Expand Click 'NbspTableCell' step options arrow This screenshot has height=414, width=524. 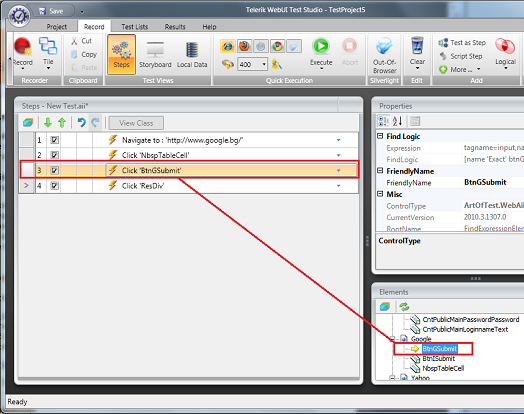coord(339,155)
